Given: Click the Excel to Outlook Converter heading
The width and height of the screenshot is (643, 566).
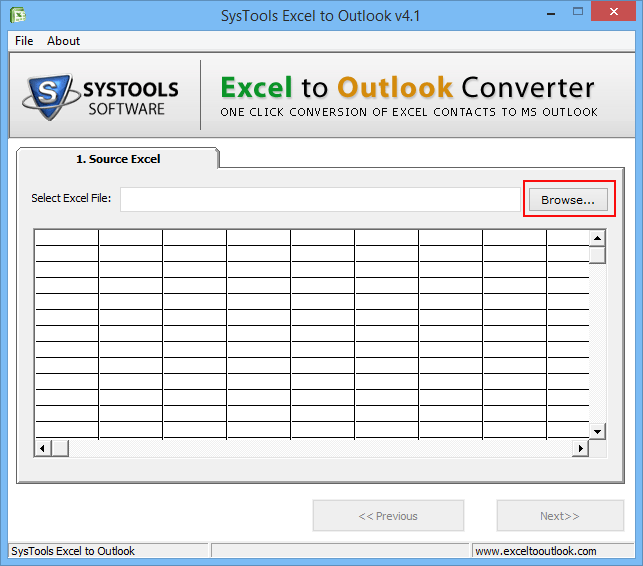Looking at the screenshot, I should tap(408, 87).
